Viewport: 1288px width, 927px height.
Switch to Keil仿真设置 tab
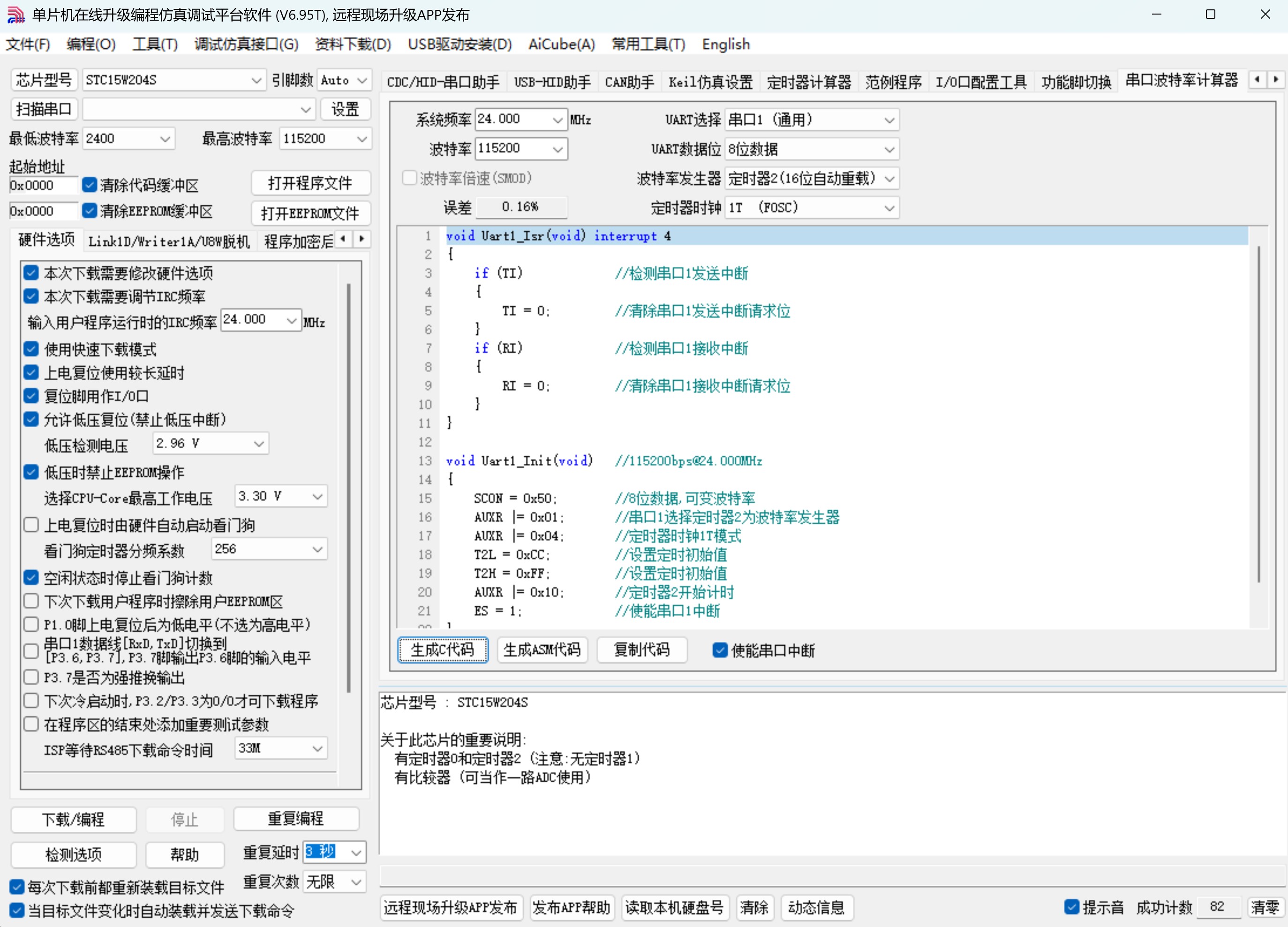710,83
